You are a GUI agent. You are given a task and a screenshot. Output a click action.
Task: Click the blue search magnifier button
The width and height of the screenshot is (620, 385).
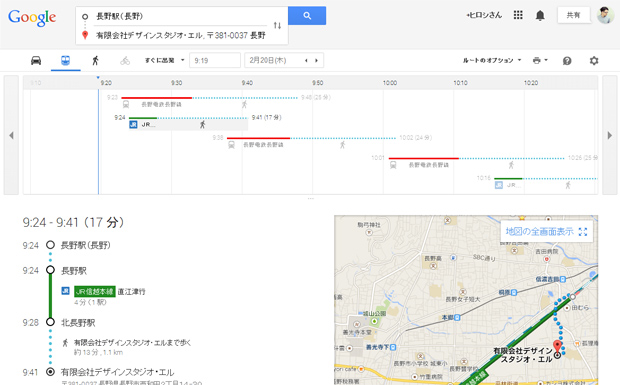(307, 15)
